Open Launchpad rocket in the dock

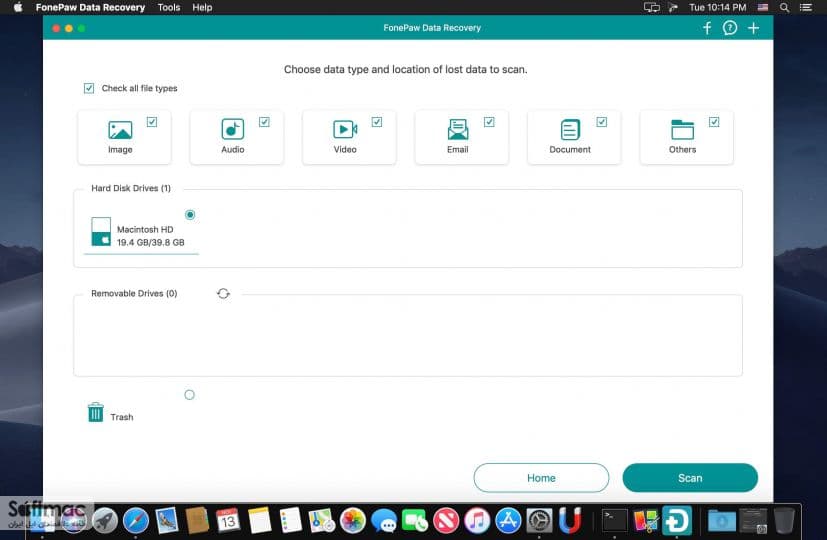(104, 520)
